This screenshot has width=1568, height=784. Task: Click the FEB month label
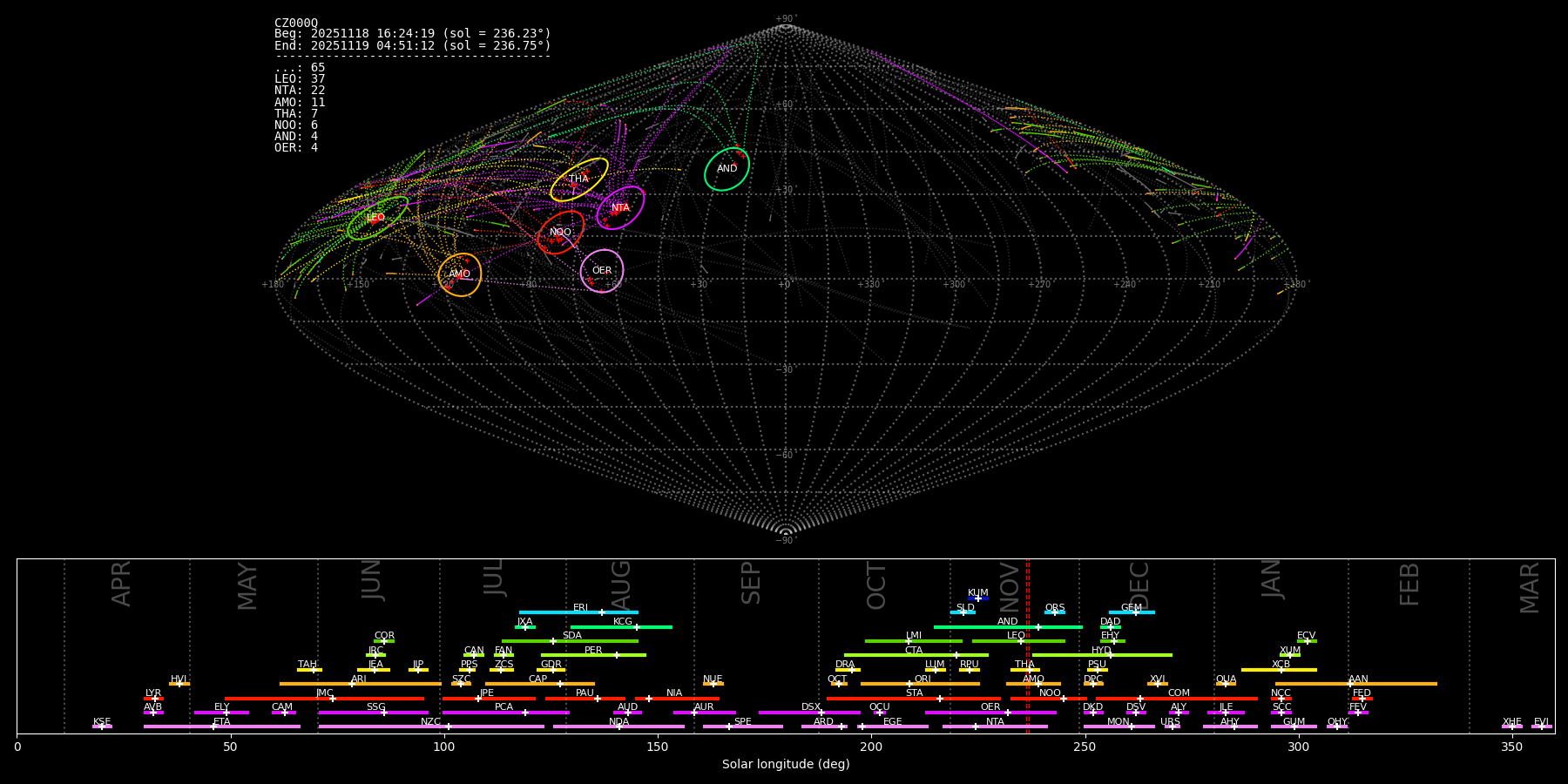[1409, 585]
